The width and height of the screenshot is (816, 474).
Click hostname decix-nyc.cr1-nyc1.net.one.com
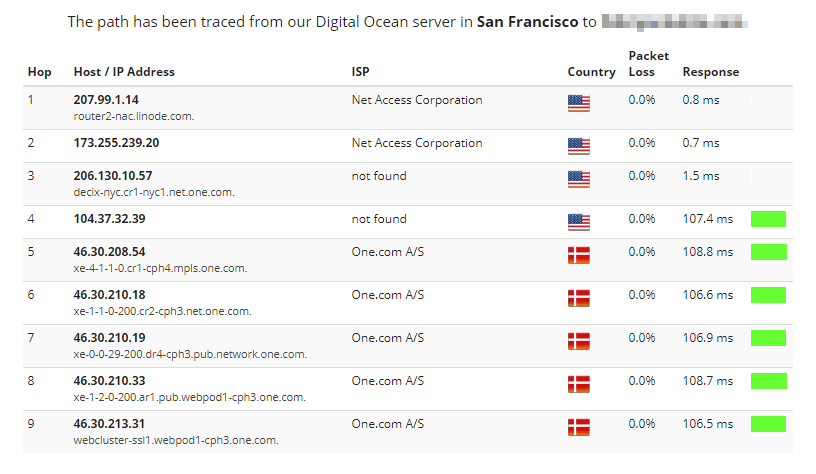coord(154,192)
